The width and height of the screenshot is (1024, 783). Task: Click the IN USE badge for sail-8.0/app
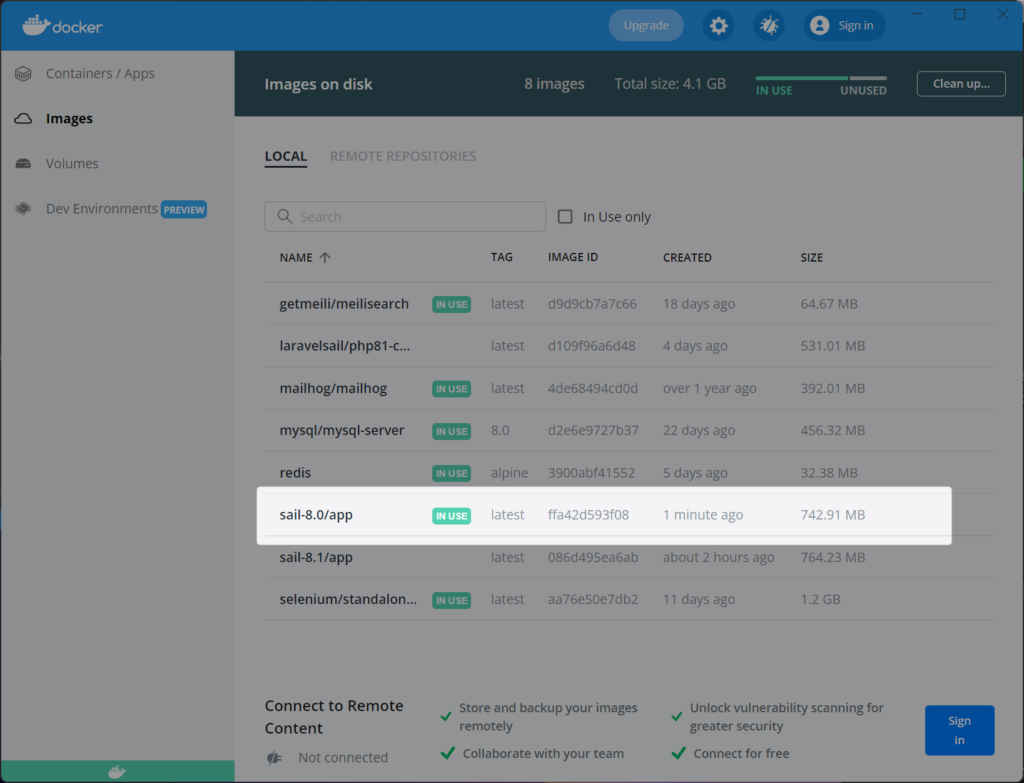451,516
